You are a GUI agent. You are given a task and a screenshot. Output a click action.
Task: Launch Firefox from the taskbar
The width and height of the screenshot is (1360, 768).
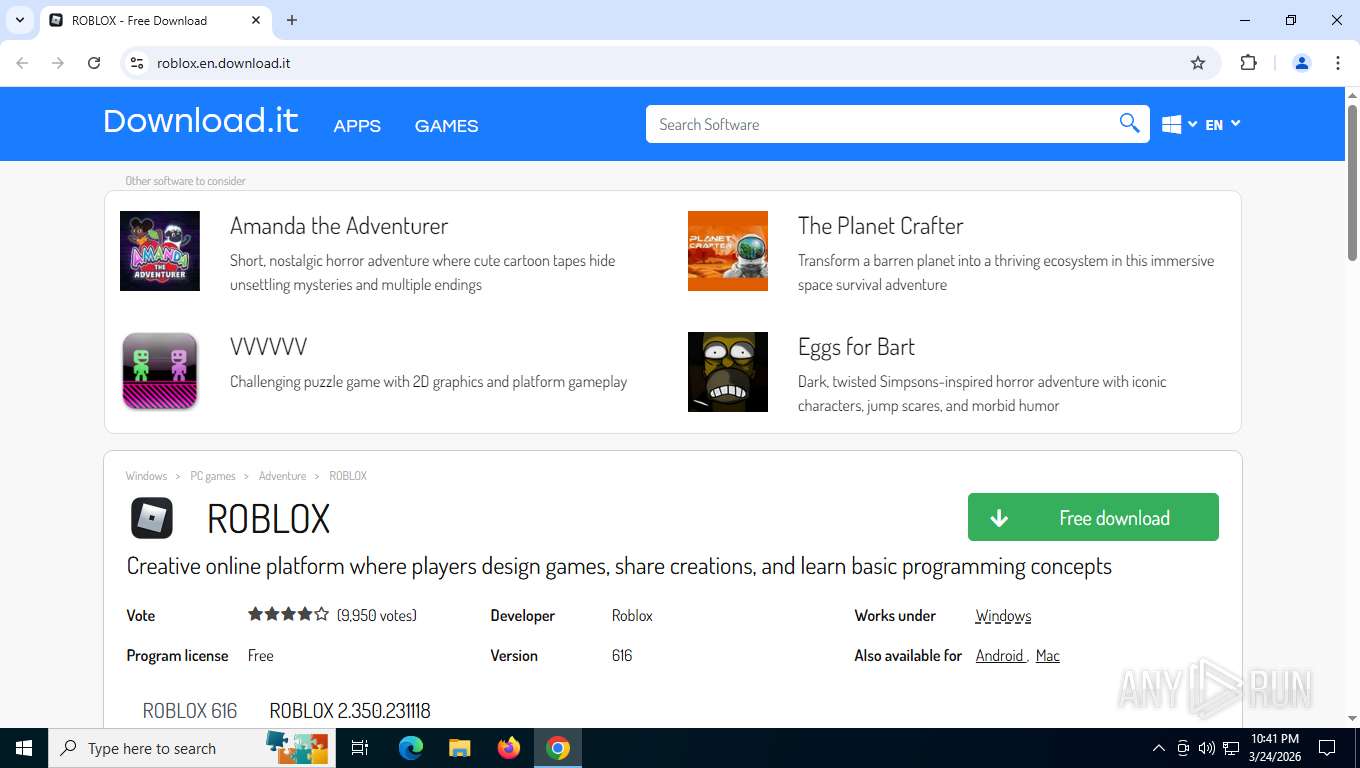click(x=509, y=748)
